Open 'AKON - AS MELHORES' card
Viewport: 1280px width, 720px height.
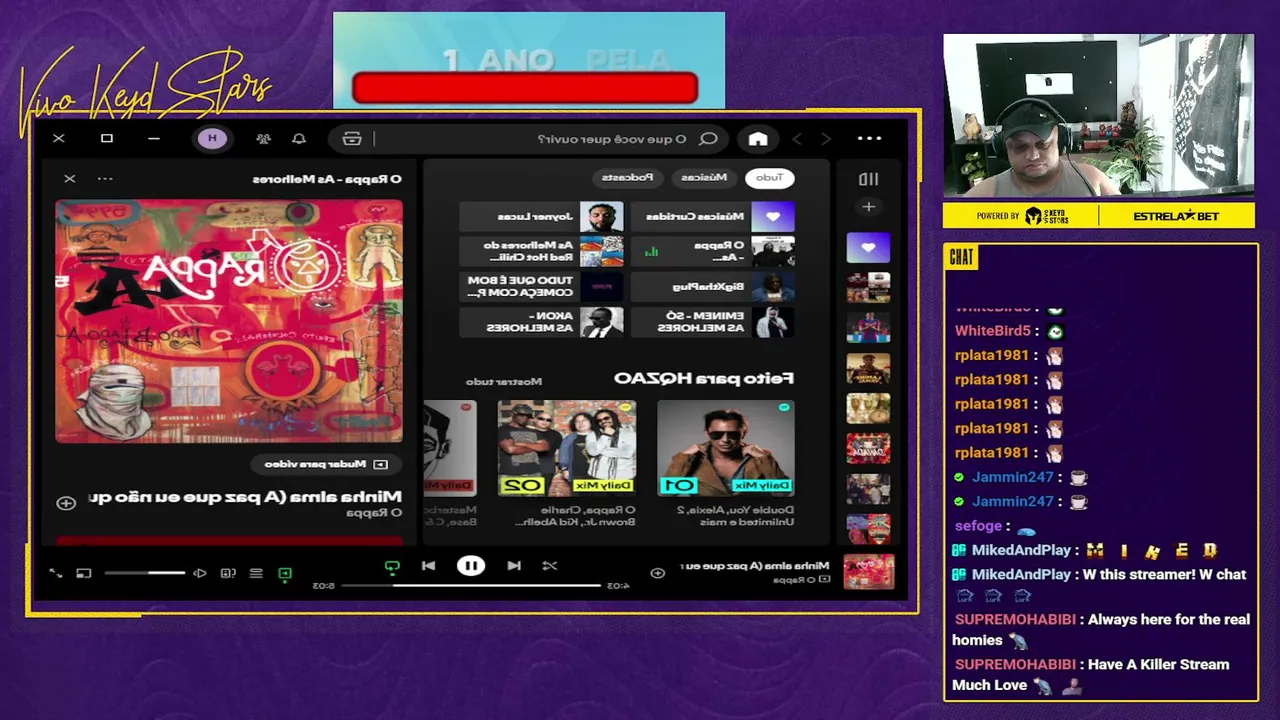(x=542, y=321)
